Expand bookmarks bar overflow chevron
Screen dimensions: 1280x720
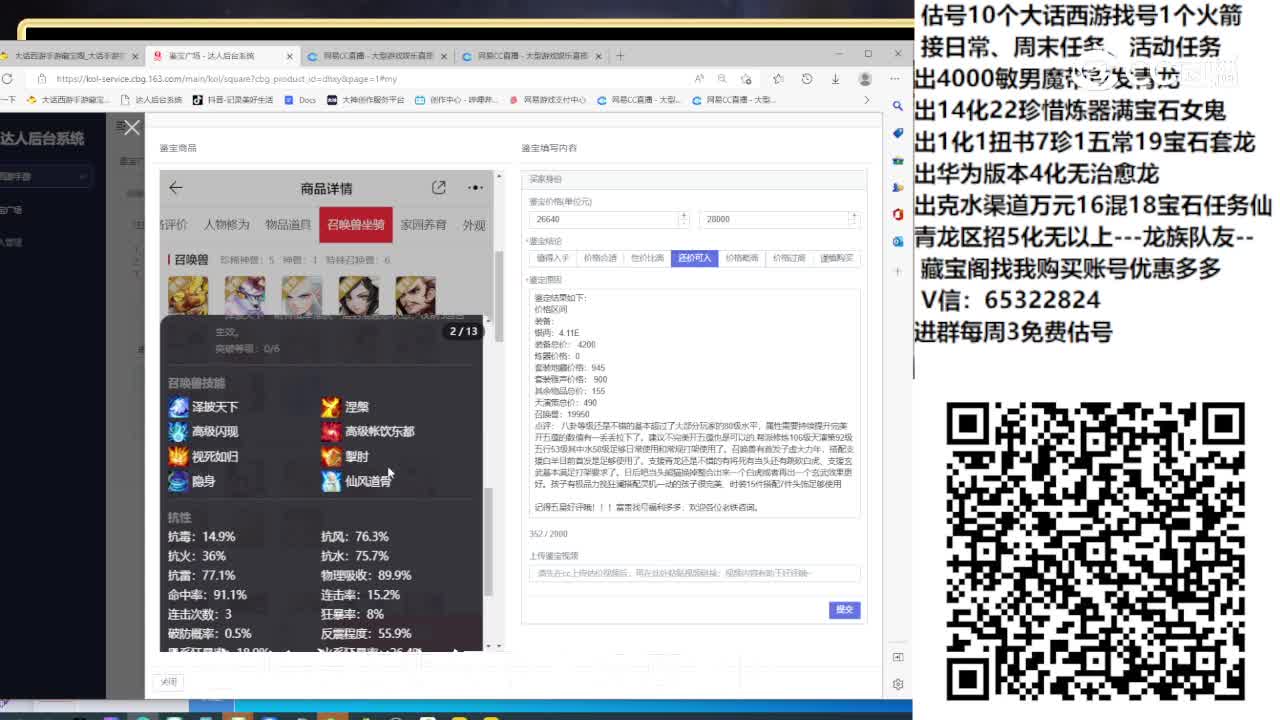click(x=867, y=100)
